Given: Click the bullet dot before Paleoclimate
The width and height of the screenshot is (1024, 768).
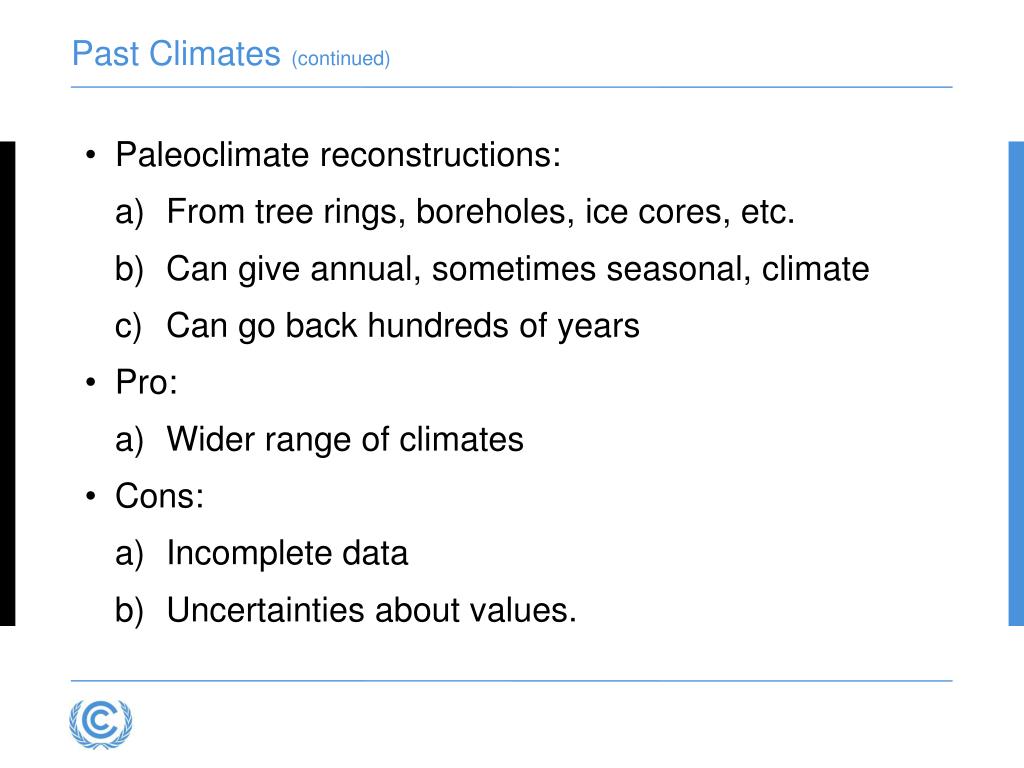Looking at the screenshot, I should click(91, 155).
